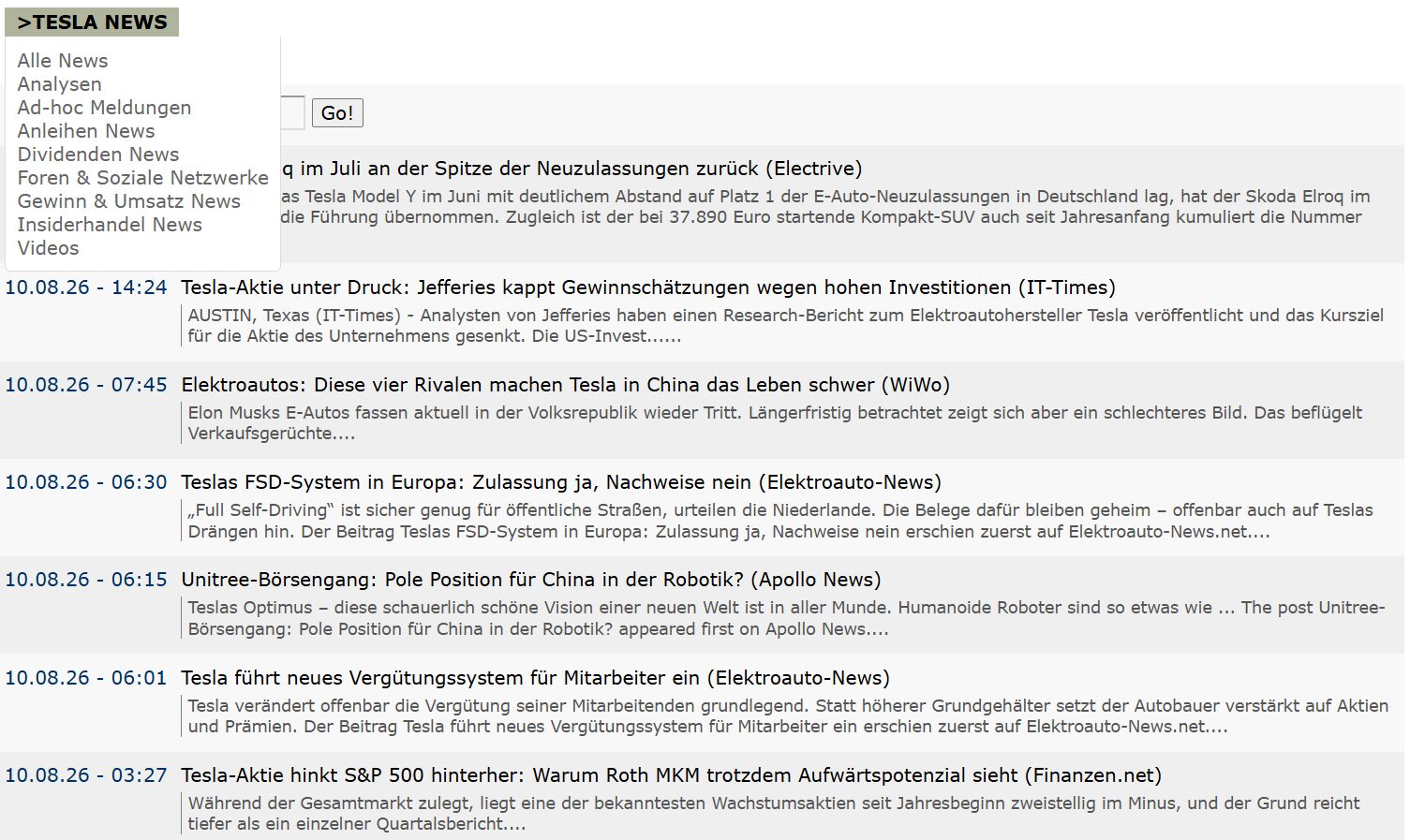Click the 10.08.26 - 06:01 timestamp
The height and width of the screenshot is (840, 1410).
pyautogui.click(x=86, y=678)
